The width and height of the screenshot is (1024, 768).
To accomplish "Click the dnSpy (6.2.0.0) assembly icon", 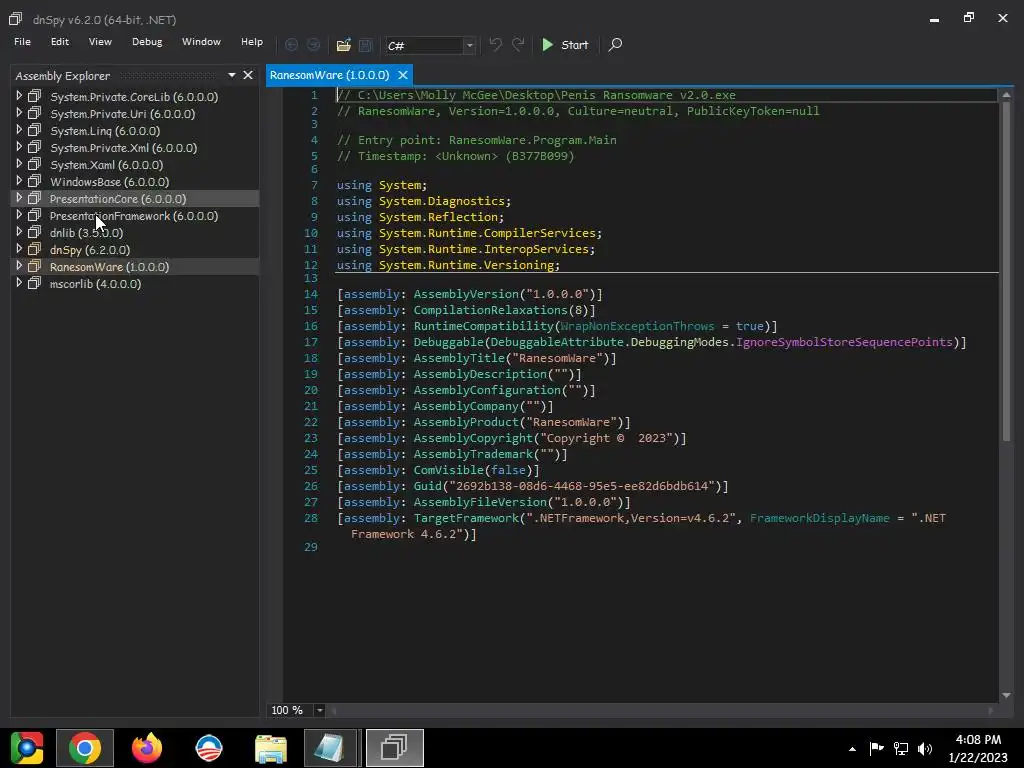I will click(35, 249).
